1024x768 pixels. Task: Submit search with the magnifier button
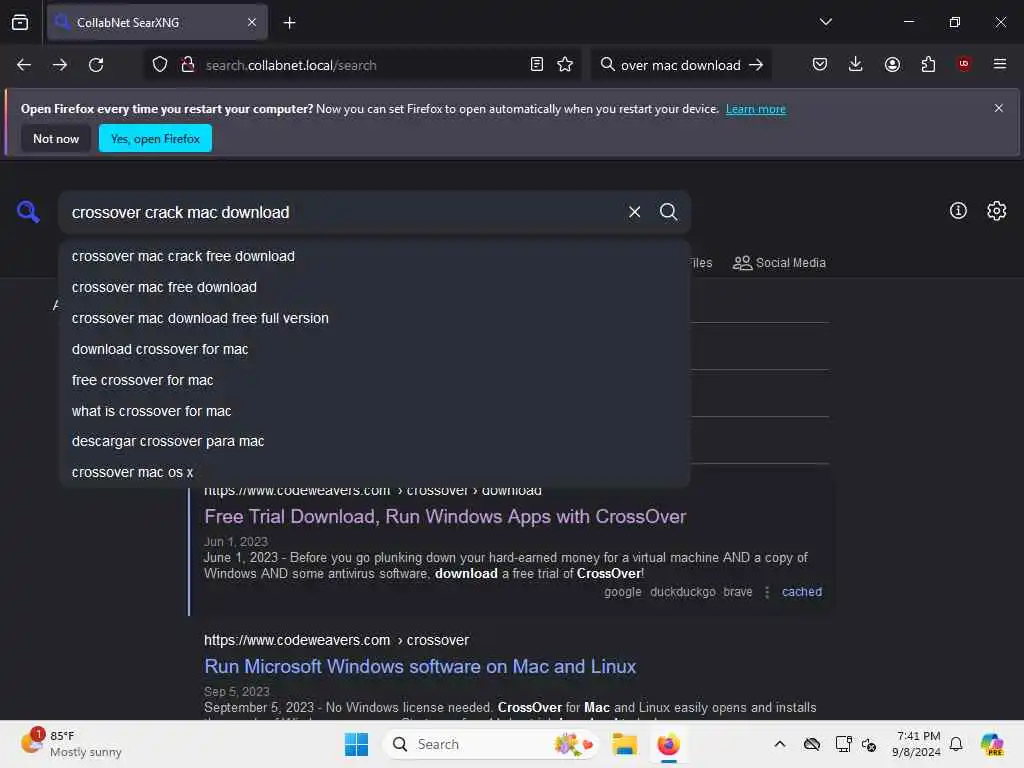(668, 212)
